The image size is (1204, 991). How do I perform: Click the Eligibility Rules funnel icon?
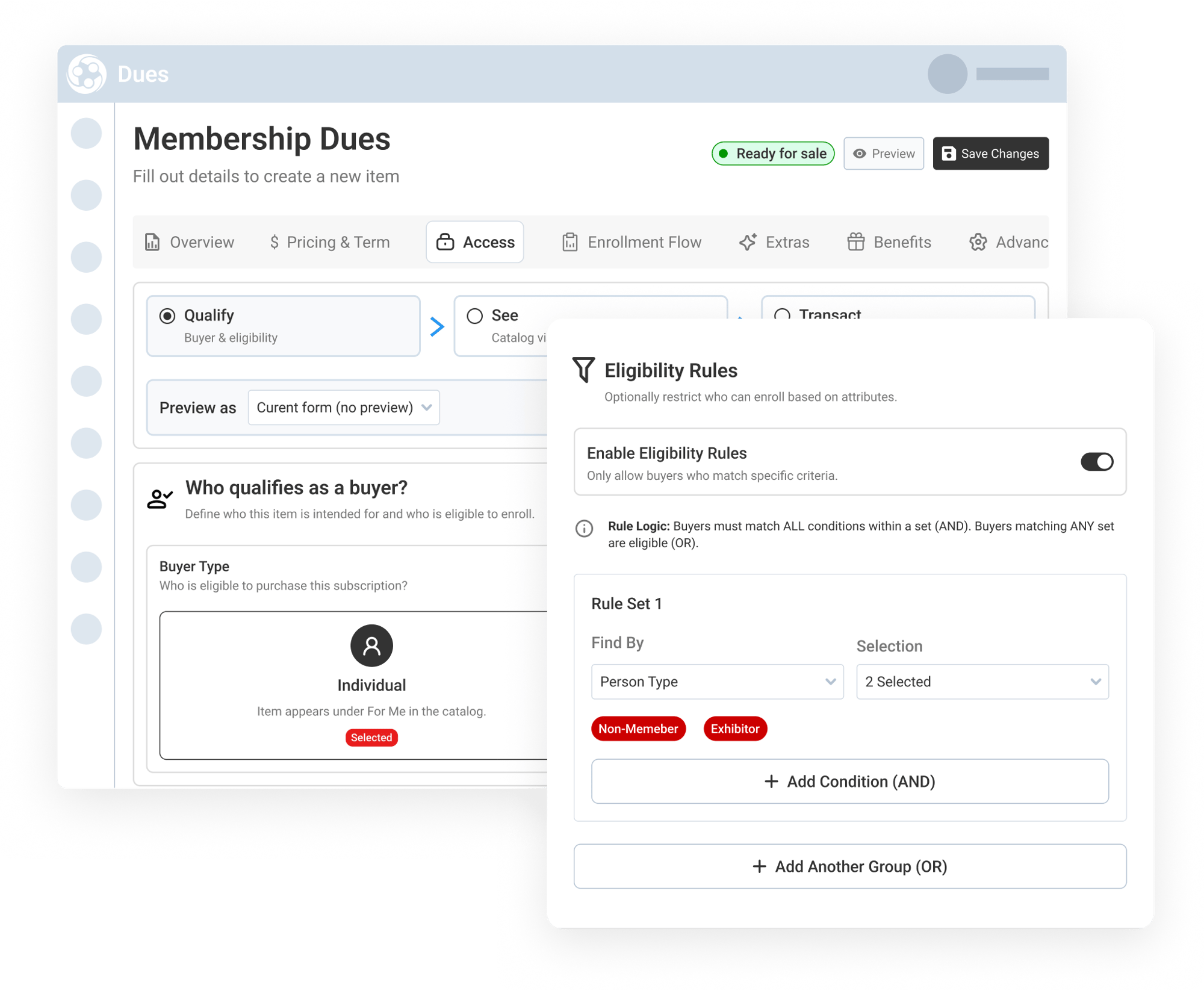tap(583, 370)
